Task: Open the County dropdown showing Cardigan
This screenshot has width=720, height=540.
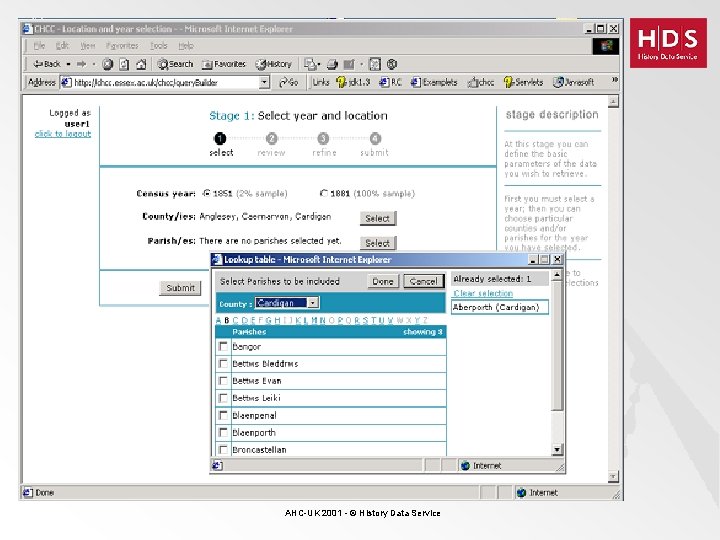Action: coord(287,303)
